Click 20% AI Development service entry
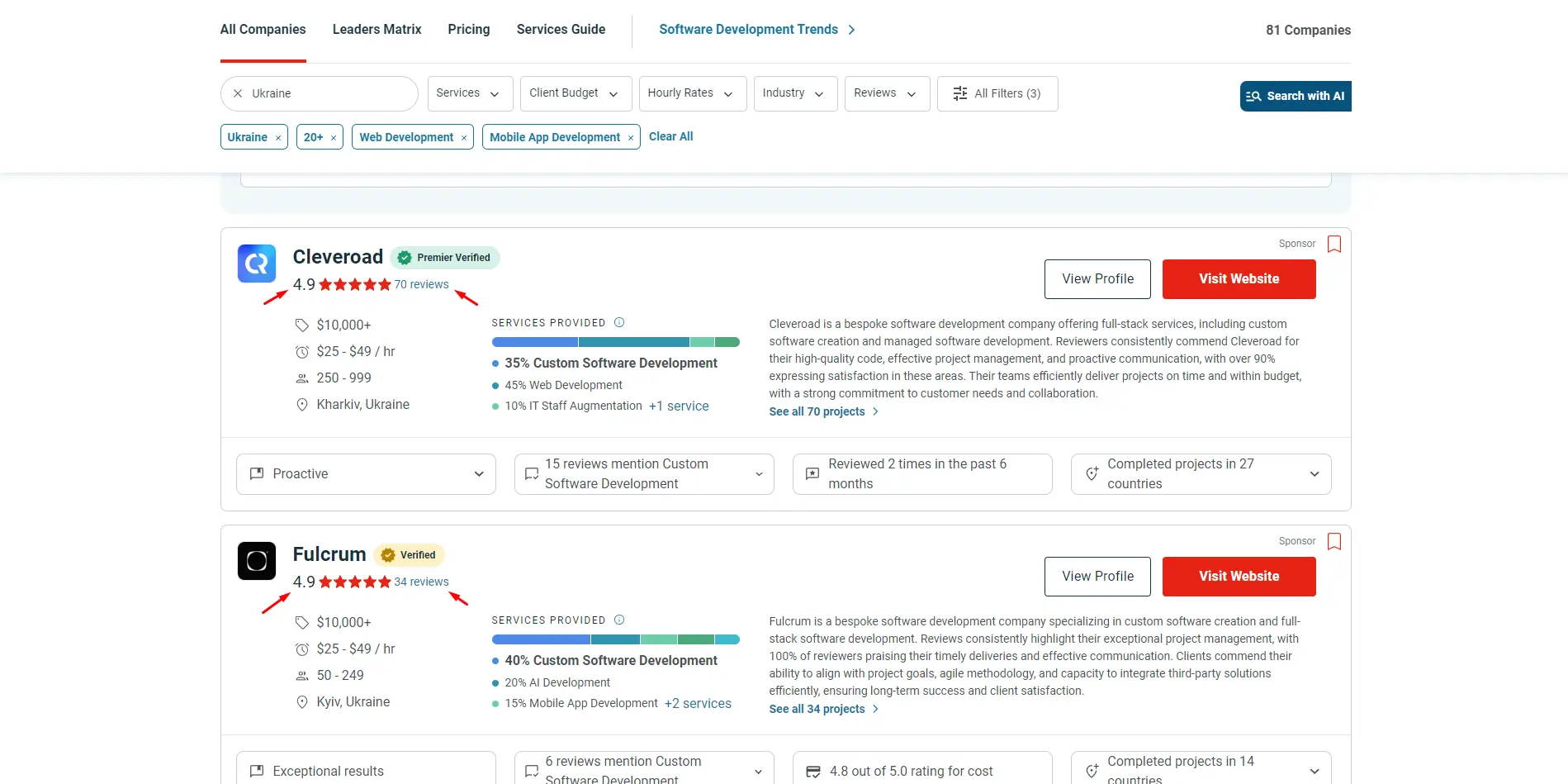Image resolution: width=1568 pixels, height=784 pixels. 557,682
